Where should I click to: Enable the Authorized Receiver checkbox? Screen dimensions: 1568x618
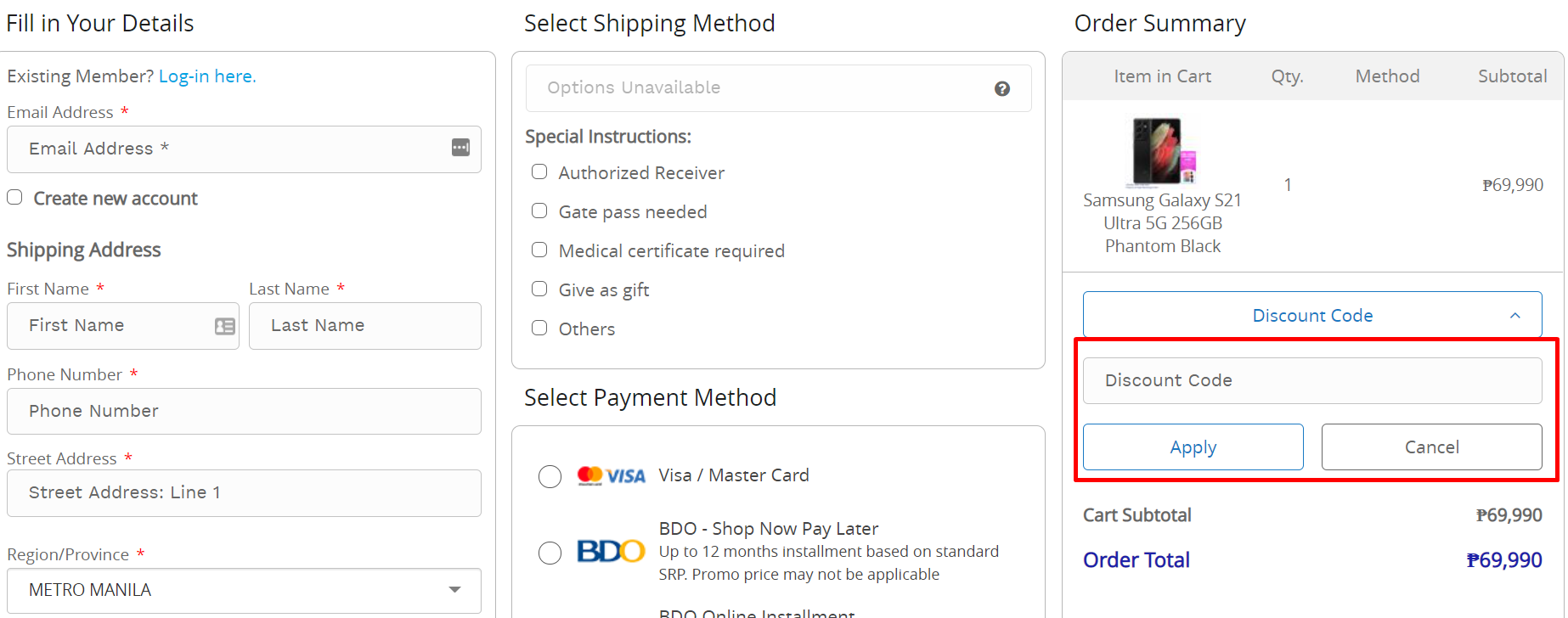(x=539, y=171)
